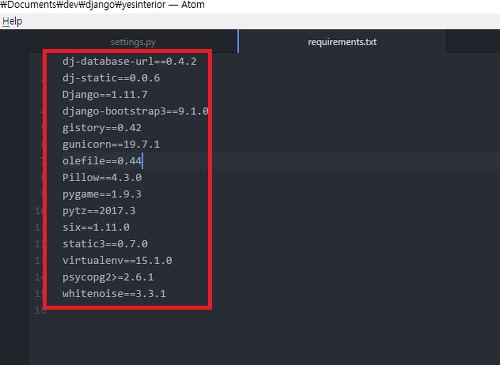
Task: Click the line Django==1.11.7
Action: tap(105, 95)
